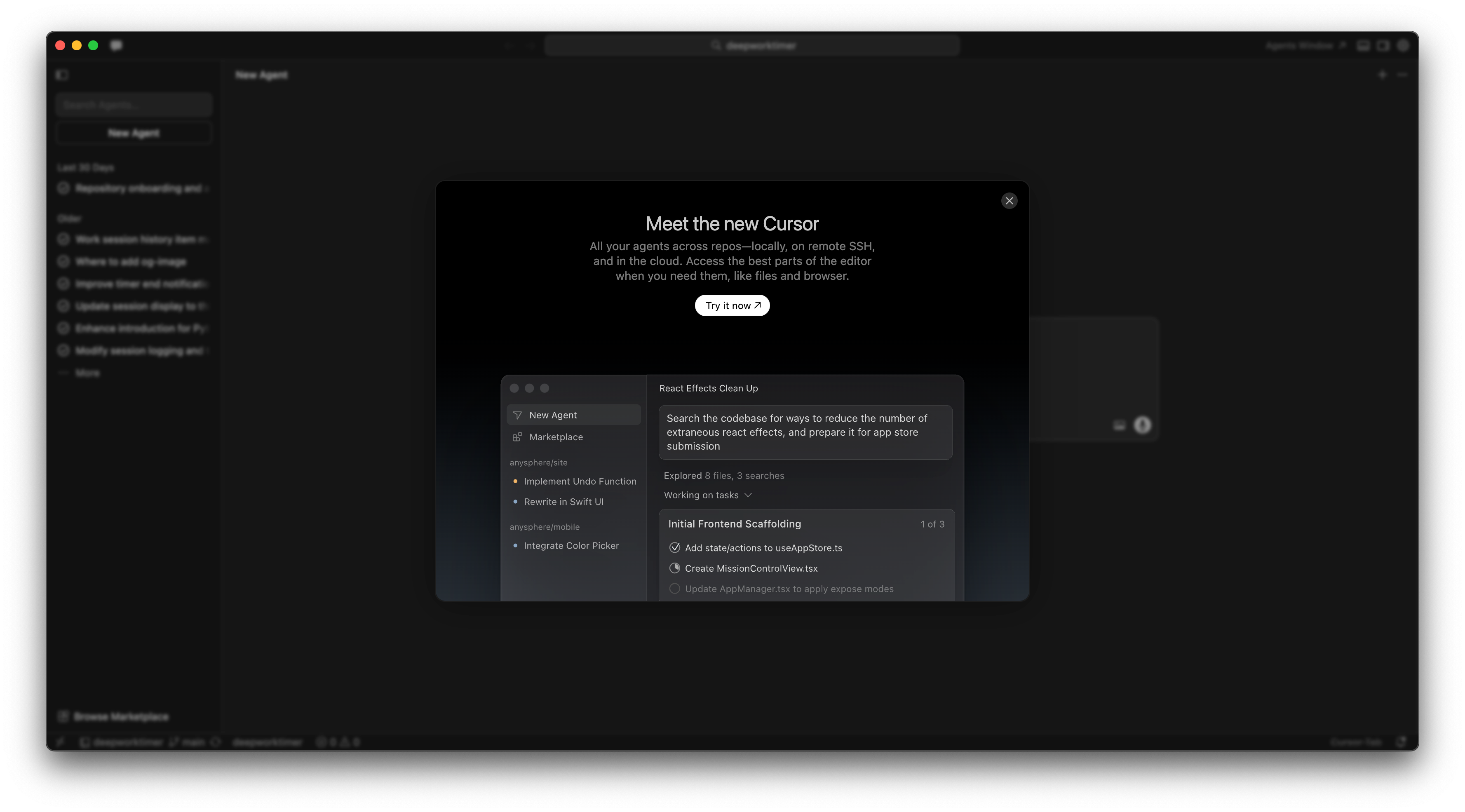Click the plus icon for new agent tab
Viewport: 1465px width, 812px height.
(1382, 75)
